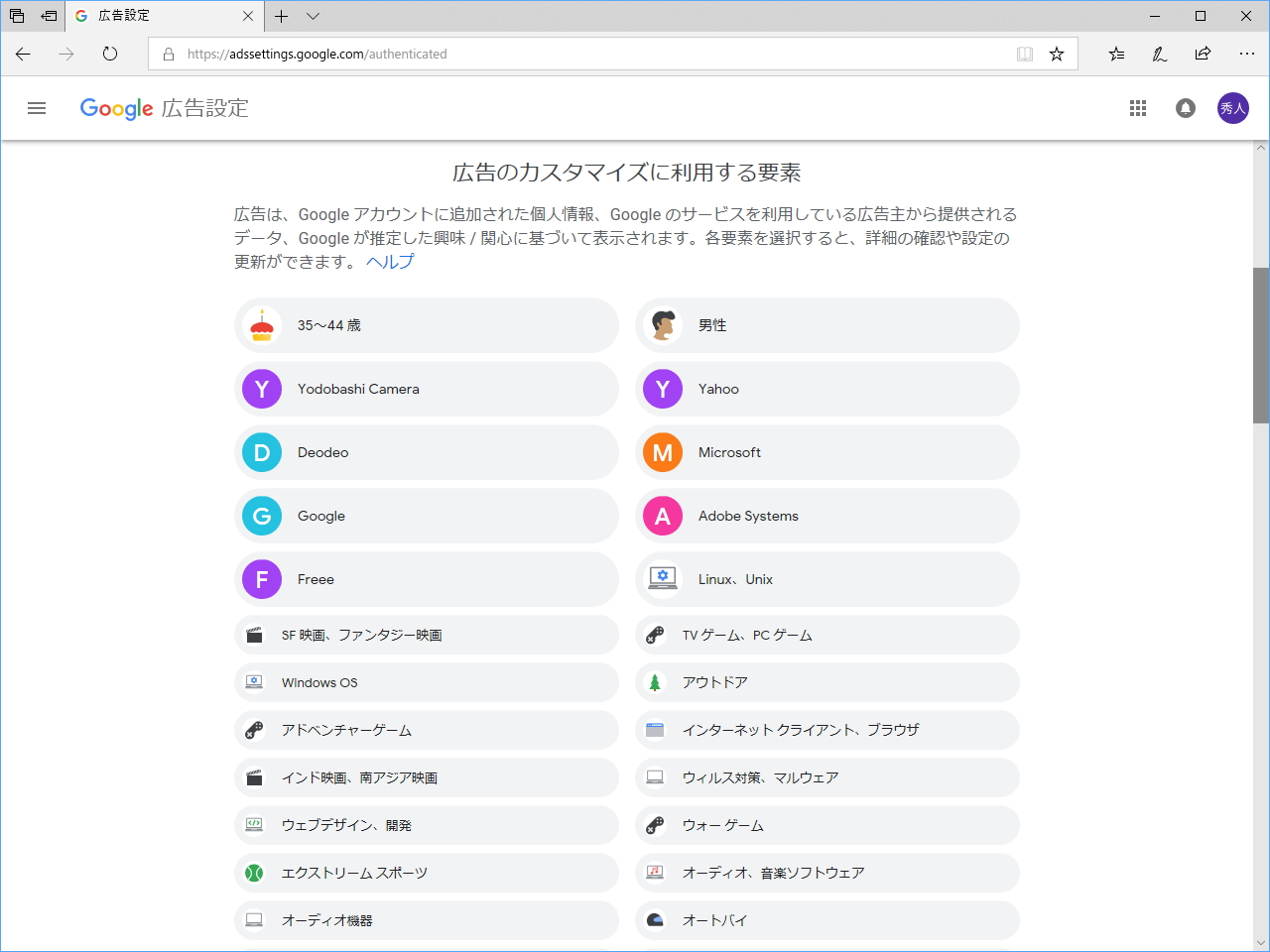Go to Google logo home link
This screenshot has height=952, width=1270.
[x=117, y=108]
